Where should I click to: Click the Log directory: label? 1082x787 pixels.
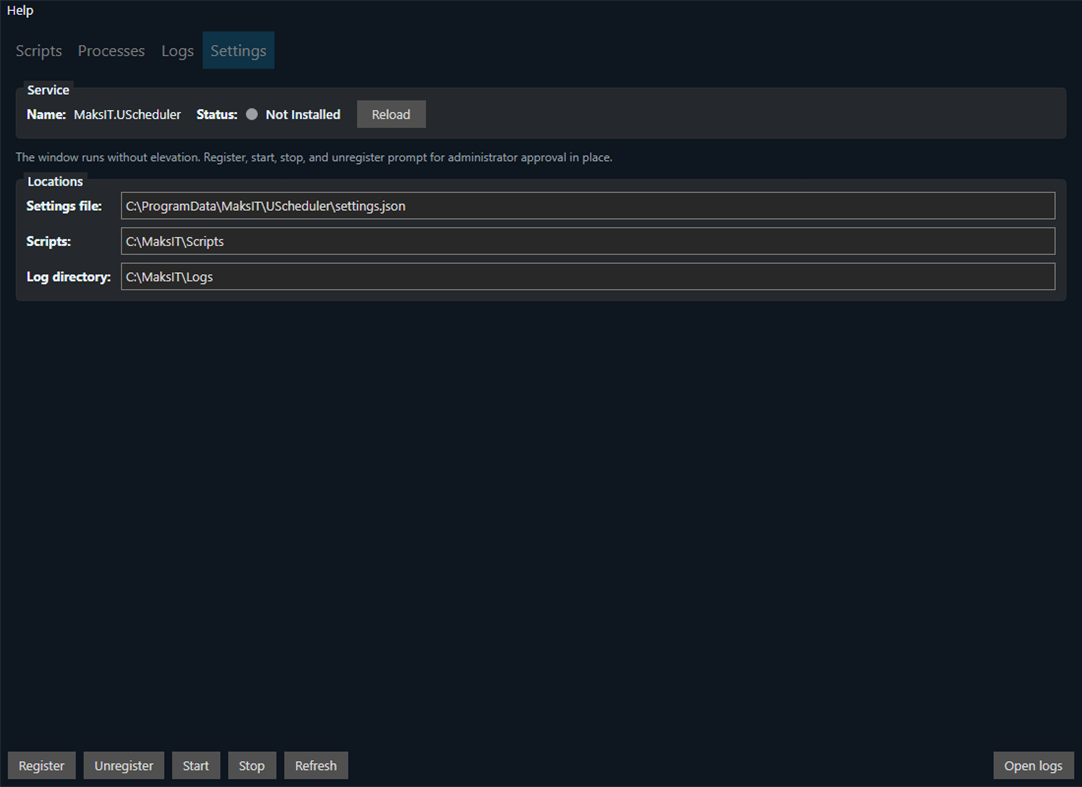coord(68,277)
